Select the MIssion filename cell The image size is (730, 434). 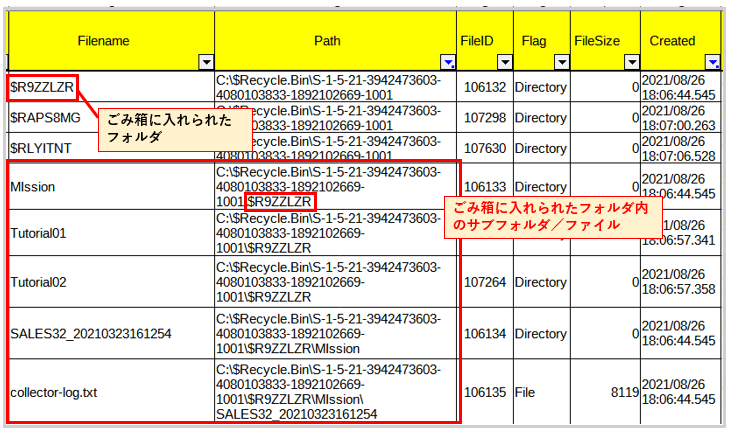click(x=111, y=187)
